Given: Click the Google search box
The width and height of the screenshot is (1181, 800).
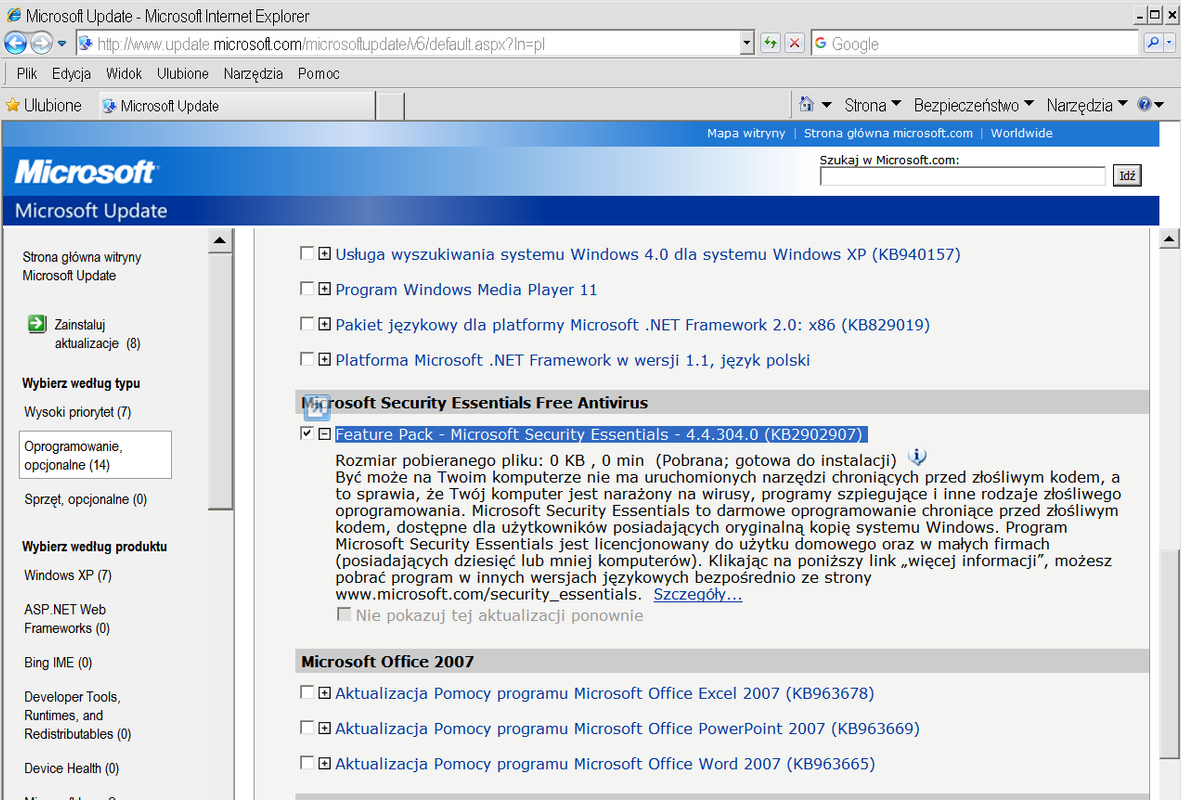Looking at the screenshot, I should click(x=975, y=44).
